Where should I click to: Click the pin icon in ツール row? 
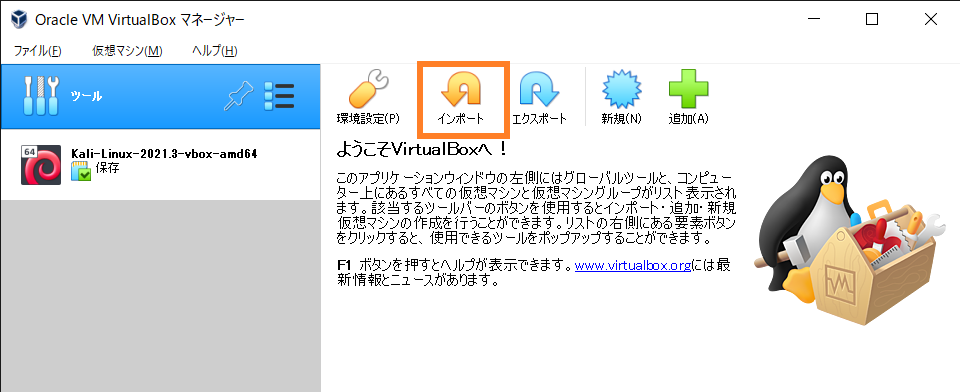tap(239, 96)
